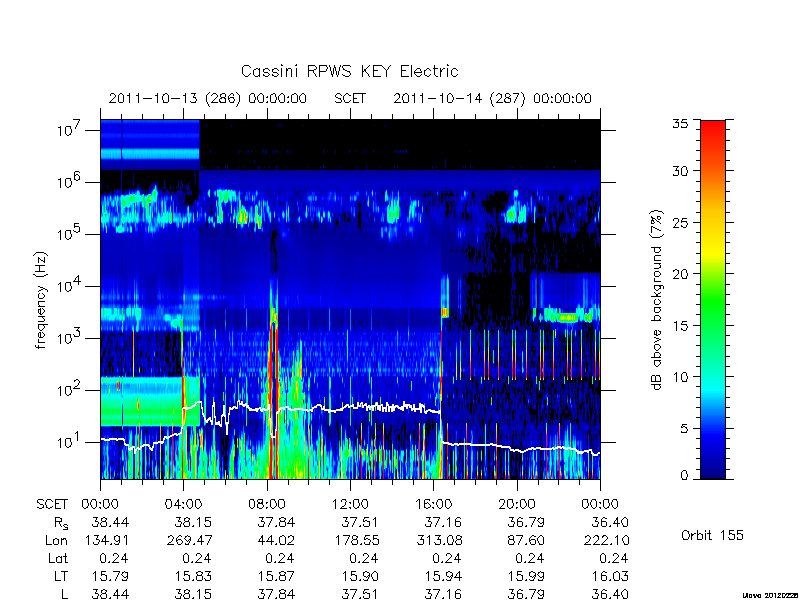Image resolution: width=800 pixels, height=600 pixels.
Task: Select the SCET label above the plot
Action: click(x=350, y=98)
